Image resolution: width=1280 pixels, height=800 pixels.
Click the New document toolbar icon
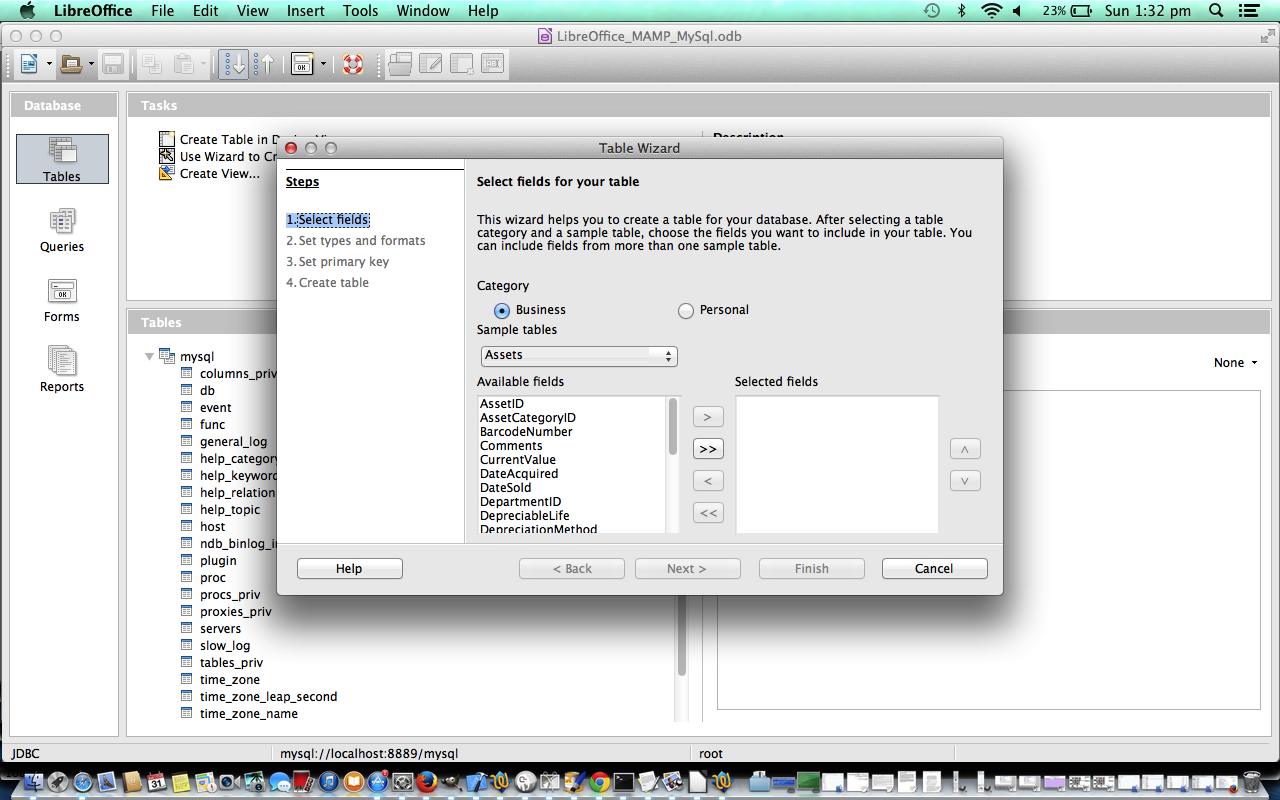click(29, 64)
